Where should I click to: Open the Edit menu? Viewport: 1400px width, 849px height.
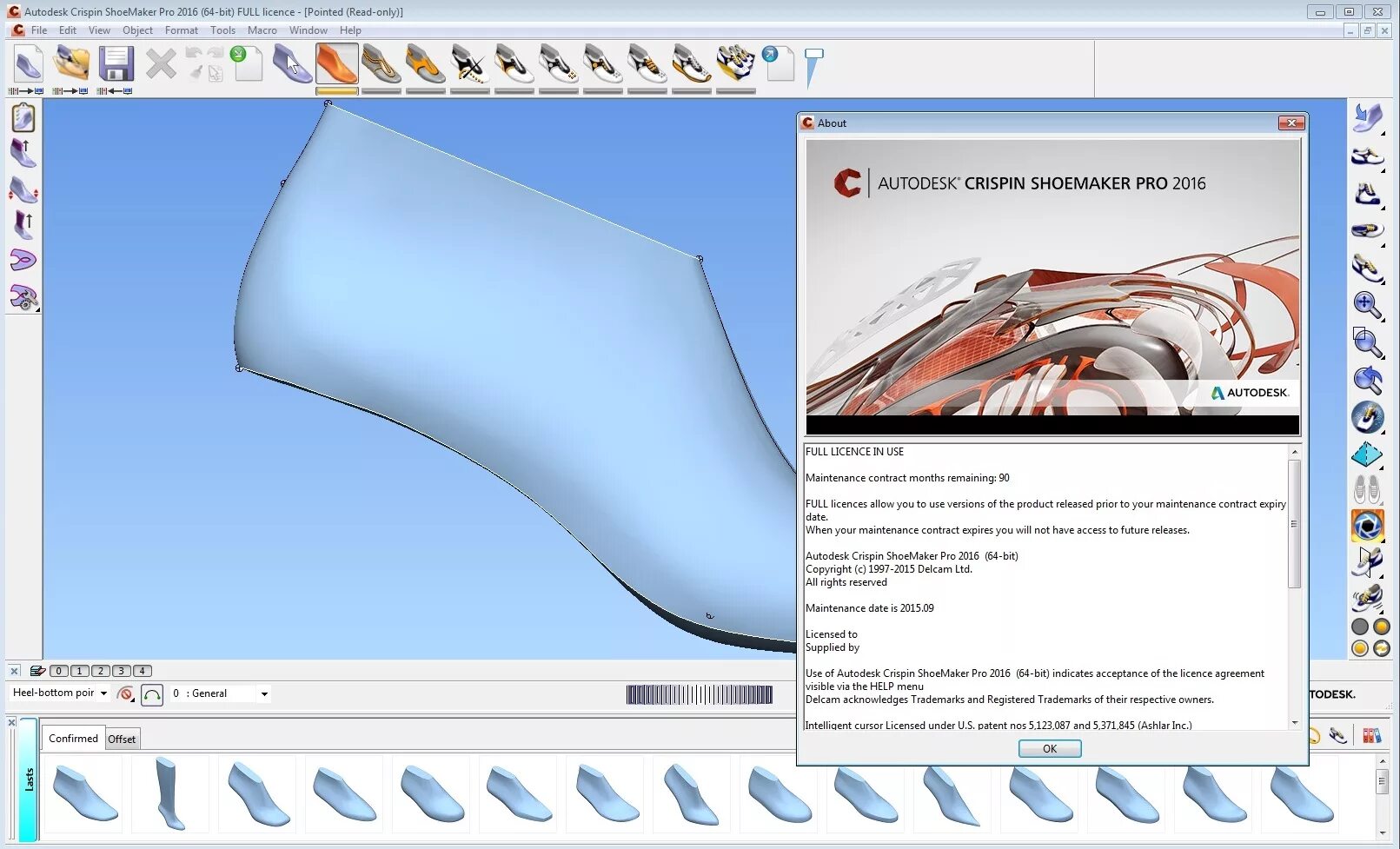[68, 30]
